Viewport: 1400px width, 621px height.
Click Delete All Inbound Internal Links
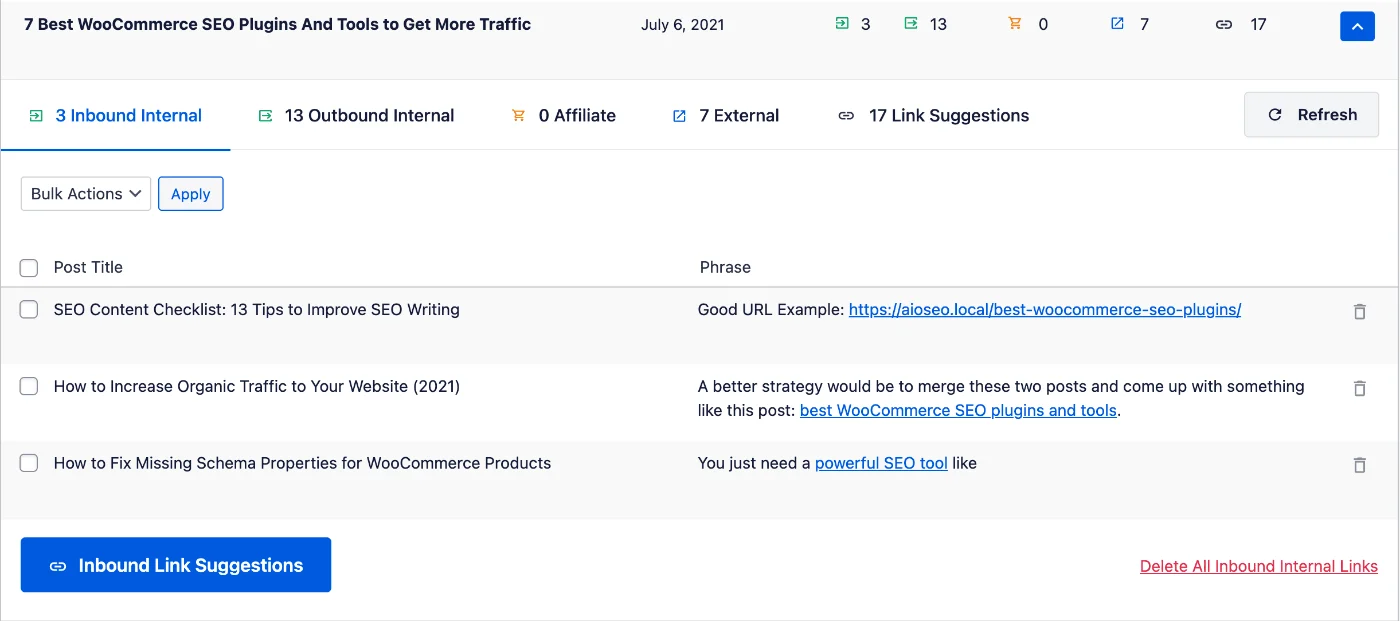pyautogui.click(x=1259, y=566)
